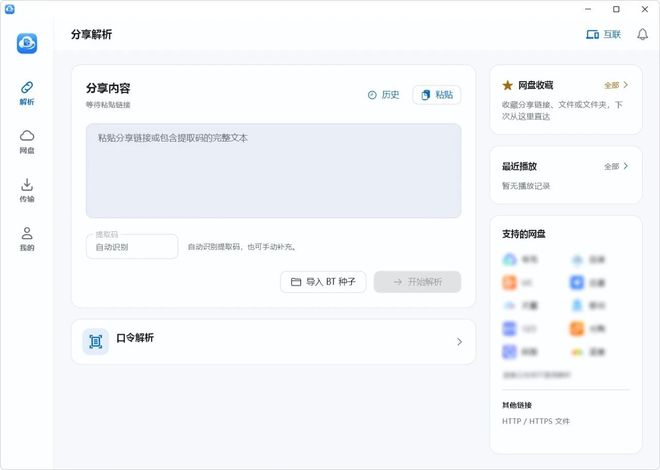Click the 分享解析 page title
Image resolution: width=660 pixels, height=470 pixels.
91,35
